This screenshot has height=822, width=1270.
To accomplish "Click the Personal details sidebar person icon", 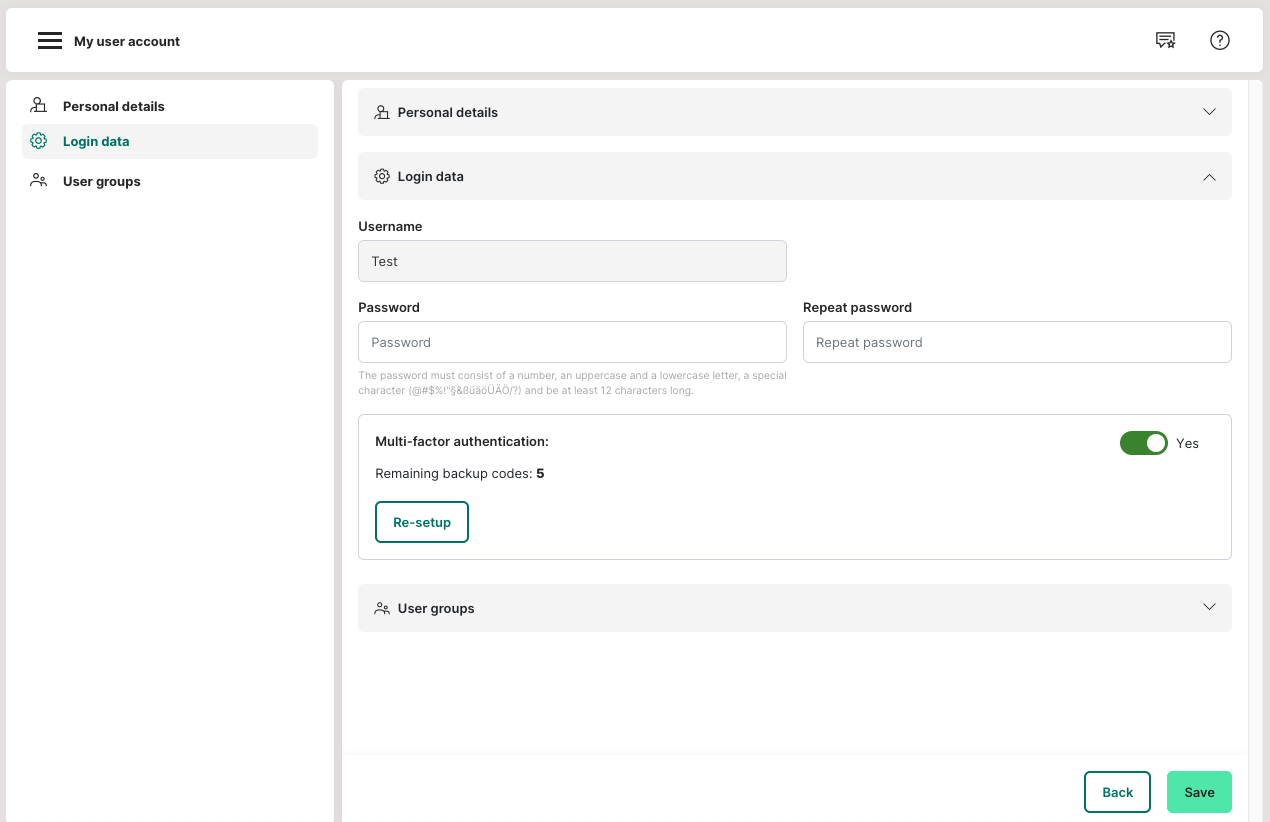I will [39, 106].
